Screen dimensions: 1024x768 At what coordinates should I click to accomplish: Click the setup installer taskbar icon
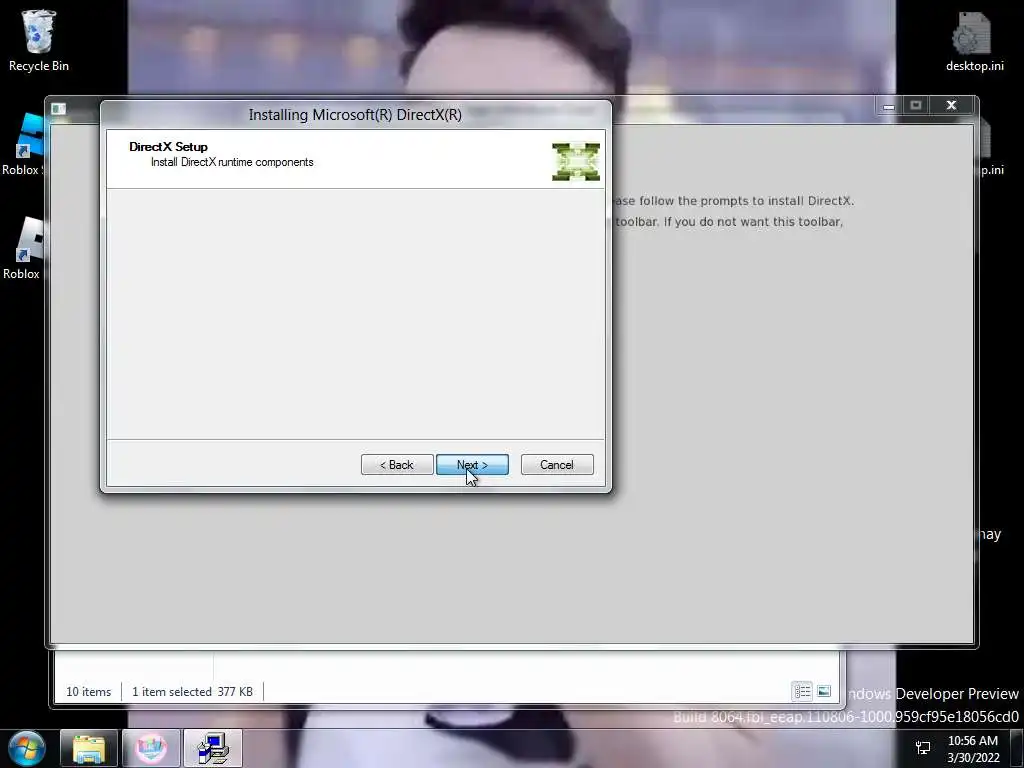click(x=213, y=748)
